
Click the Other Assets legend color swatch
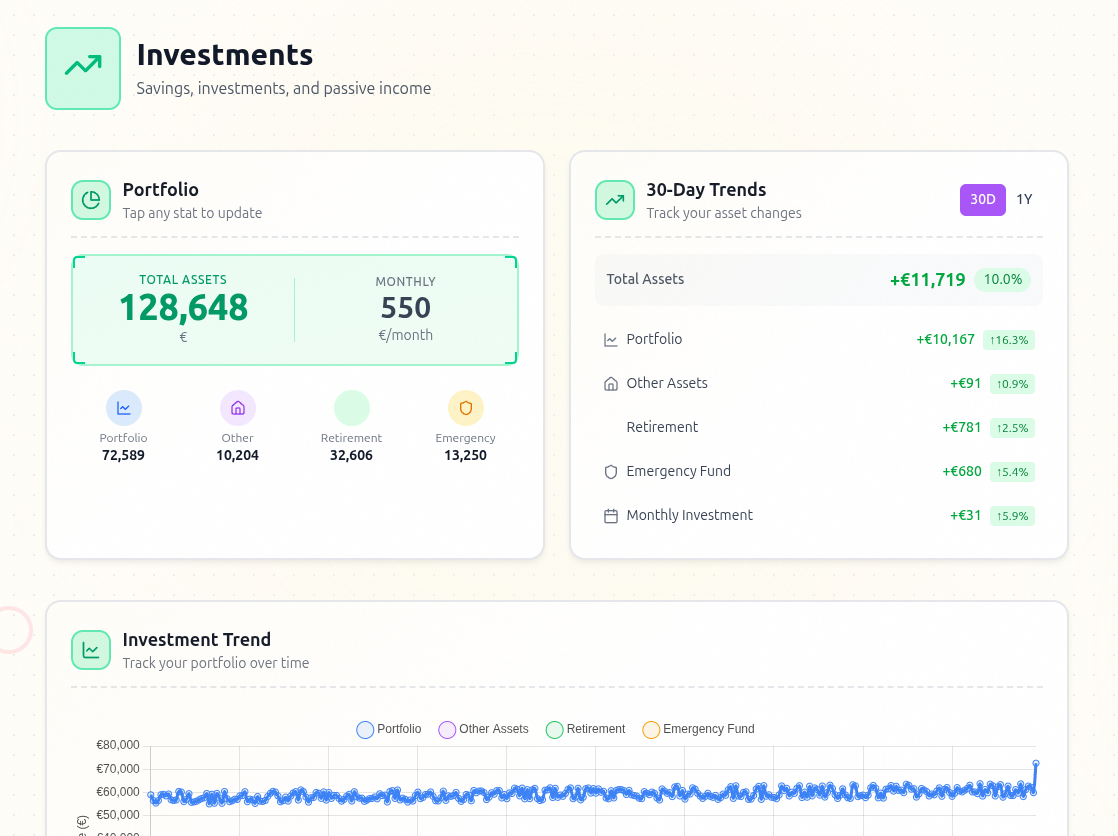pos(446,729)
